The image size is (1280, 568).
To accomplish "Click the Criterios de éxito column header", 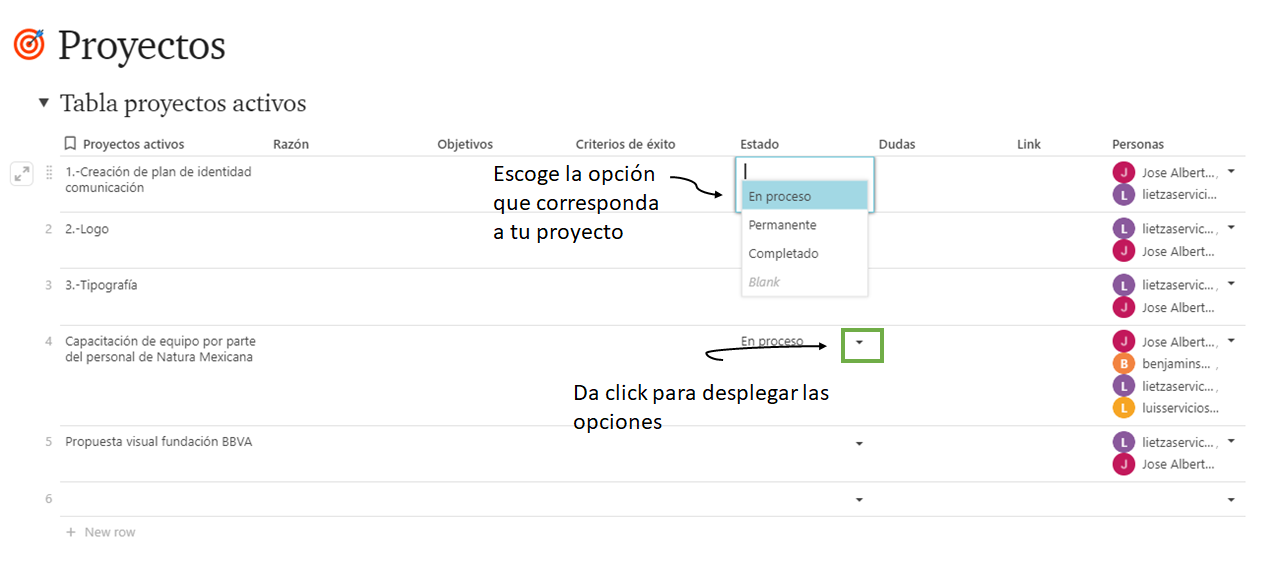I will (x=625, y=144).
